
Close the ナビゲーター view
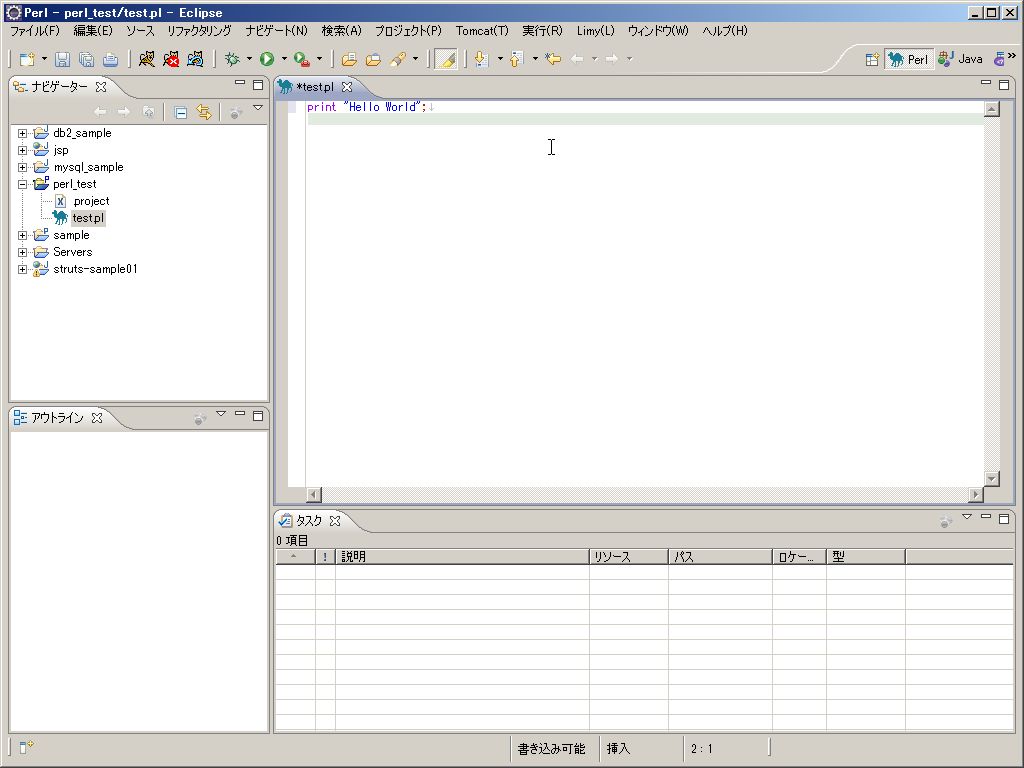tap(101, 86)
